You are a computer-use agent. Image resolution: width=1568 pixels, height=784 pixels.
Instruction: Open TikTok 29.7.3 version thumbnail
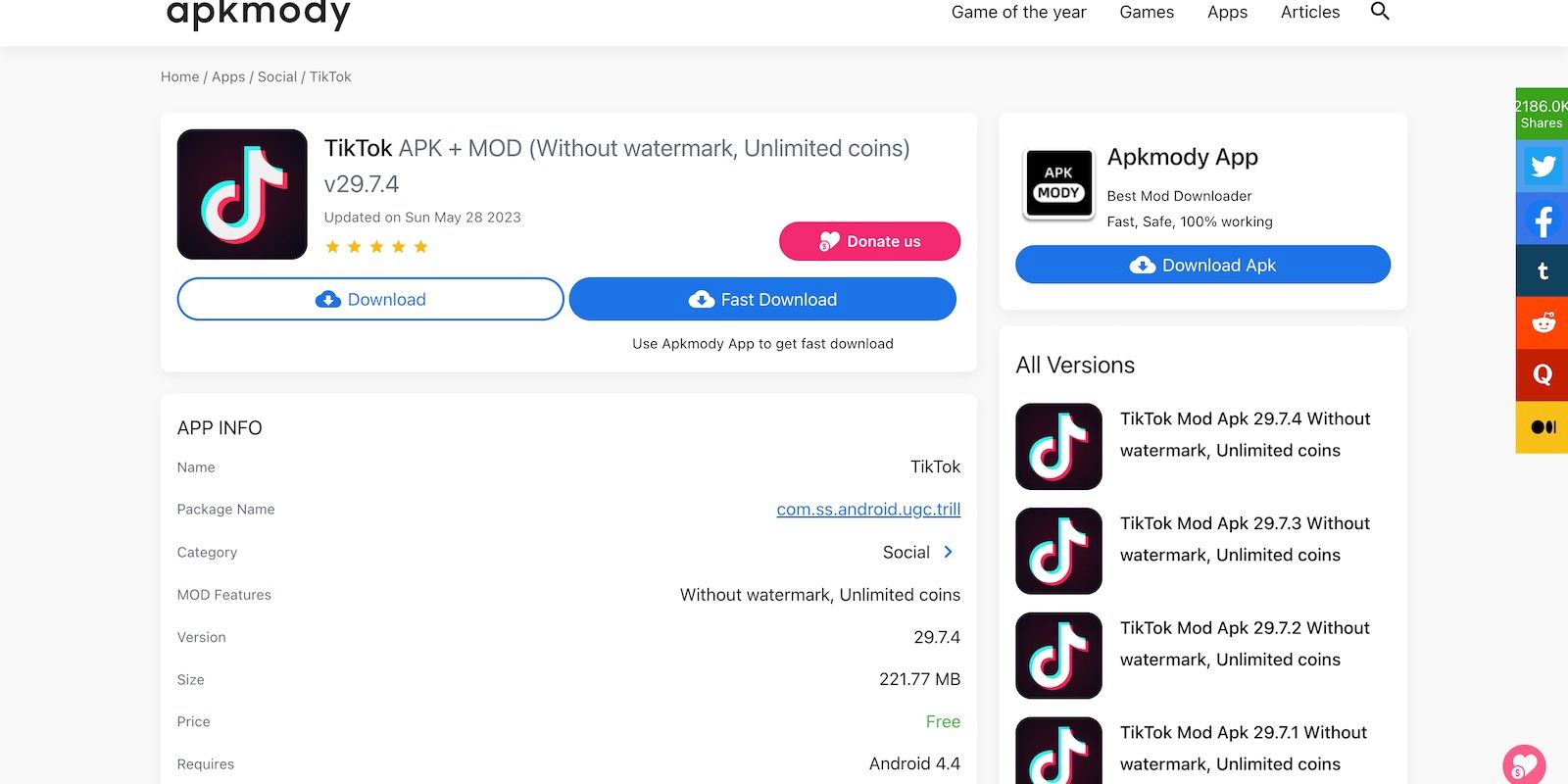pos(1058,551)
